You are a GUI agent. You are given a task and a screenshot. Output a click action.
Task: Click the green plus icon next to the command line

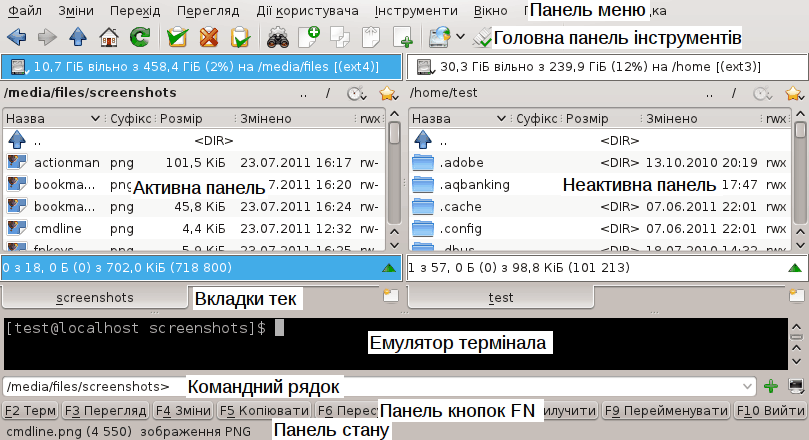(770, 386)
